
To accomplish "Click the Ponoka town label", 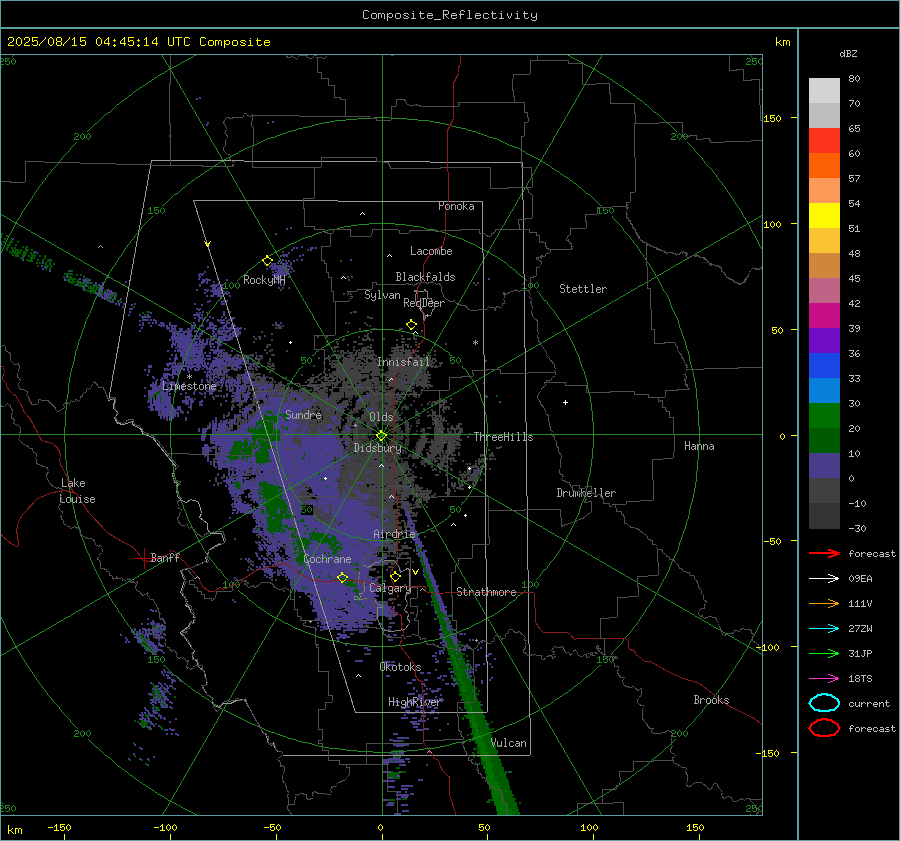I will 456,206.
